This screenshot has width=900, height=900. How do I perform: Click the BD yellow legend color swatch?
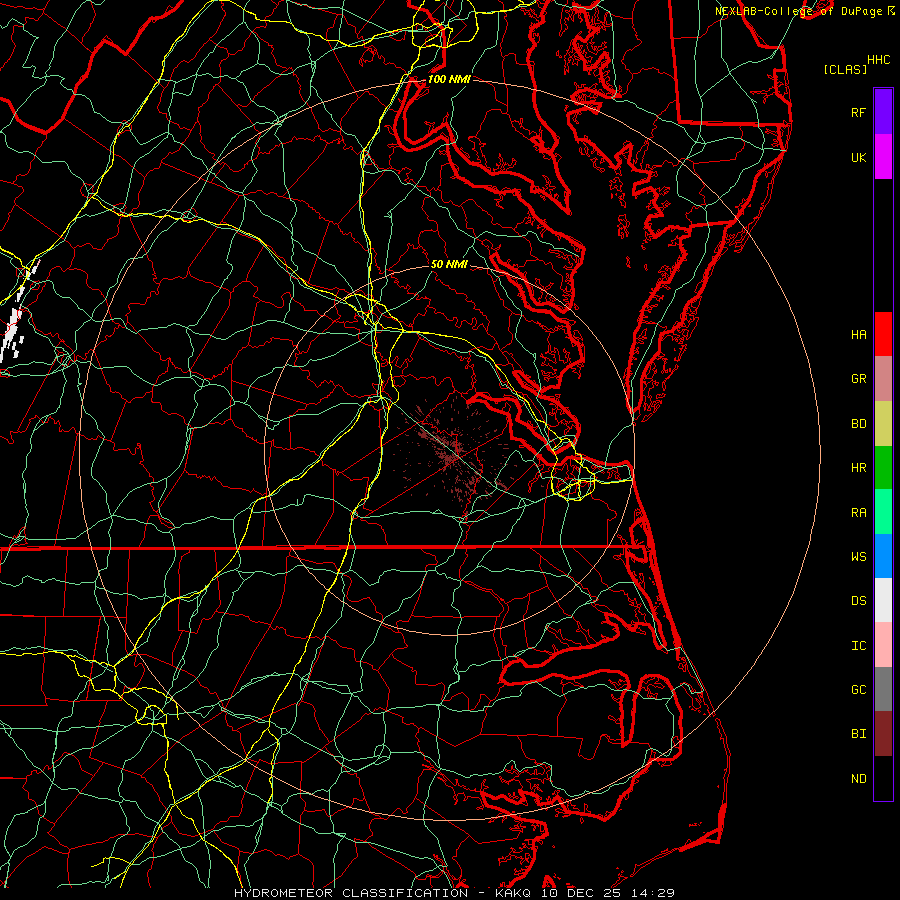click(883, 424)
